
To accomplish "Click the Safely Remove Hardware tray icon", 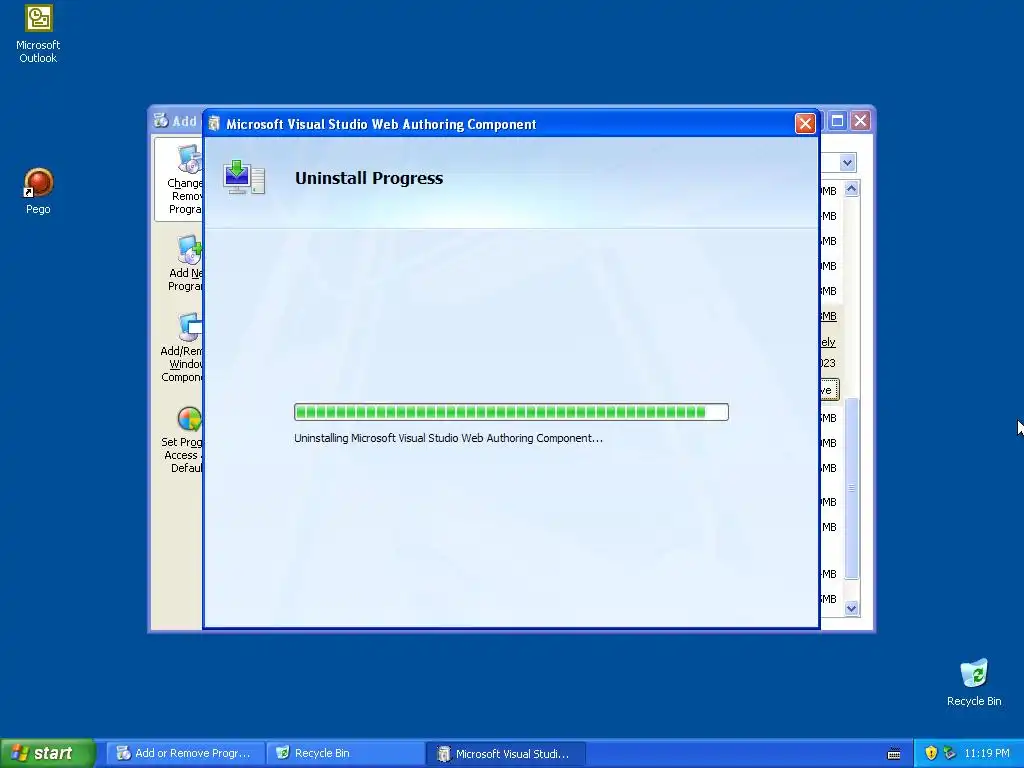I will click(950, 753).
